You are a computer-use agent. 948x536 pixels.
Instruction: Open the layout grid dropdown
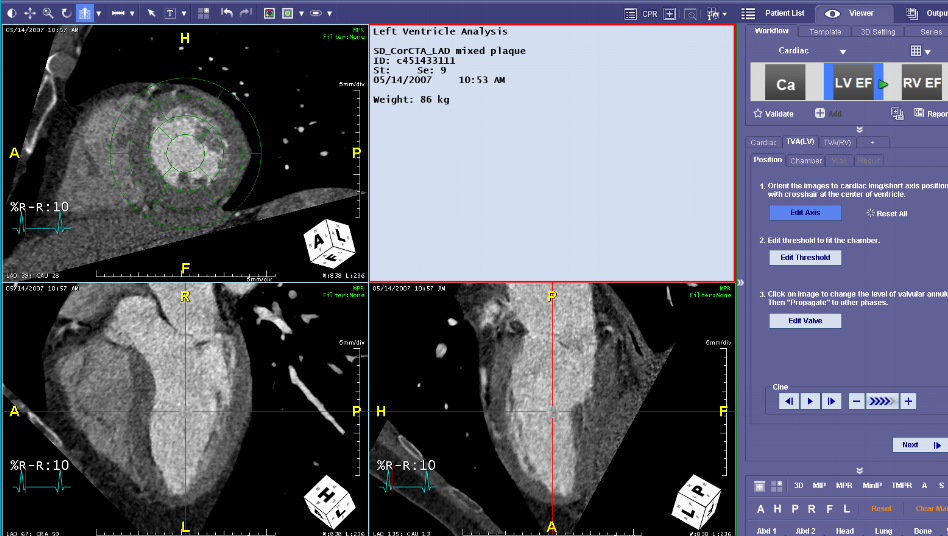tap(920, 51)
